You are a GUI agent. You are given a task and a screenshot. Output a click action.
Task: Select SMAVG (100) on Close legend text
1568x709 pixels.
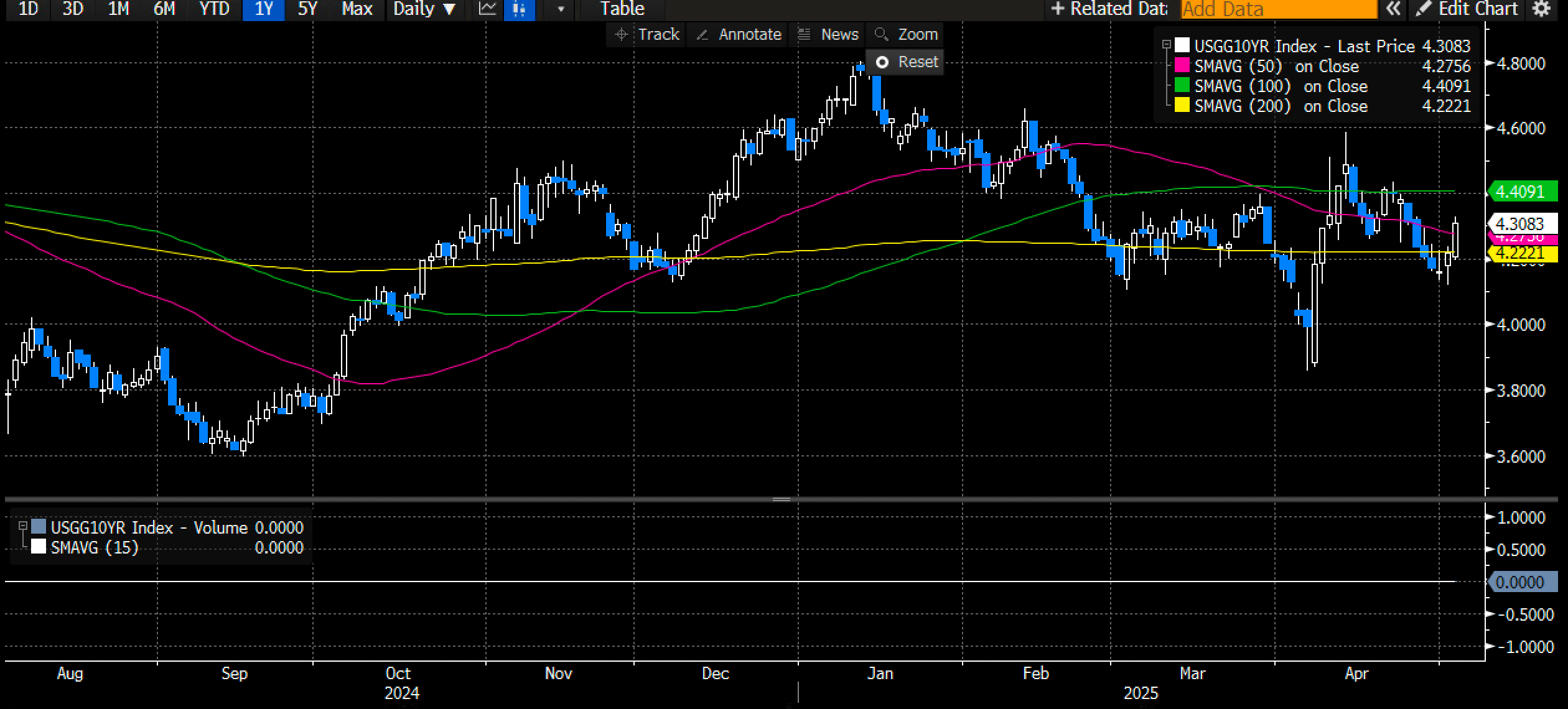point(1281,86)
